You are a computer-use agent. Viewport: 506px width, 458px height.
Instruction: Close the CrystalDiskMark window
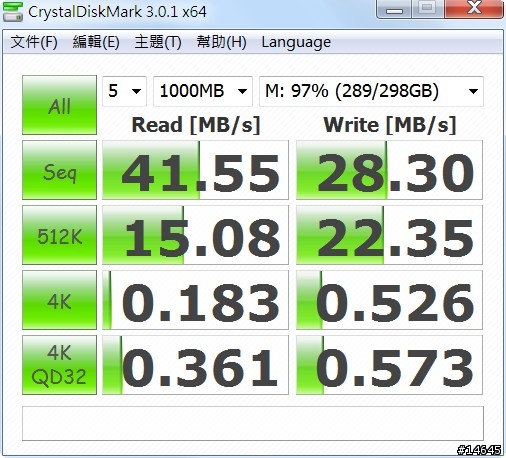[474, 9]
